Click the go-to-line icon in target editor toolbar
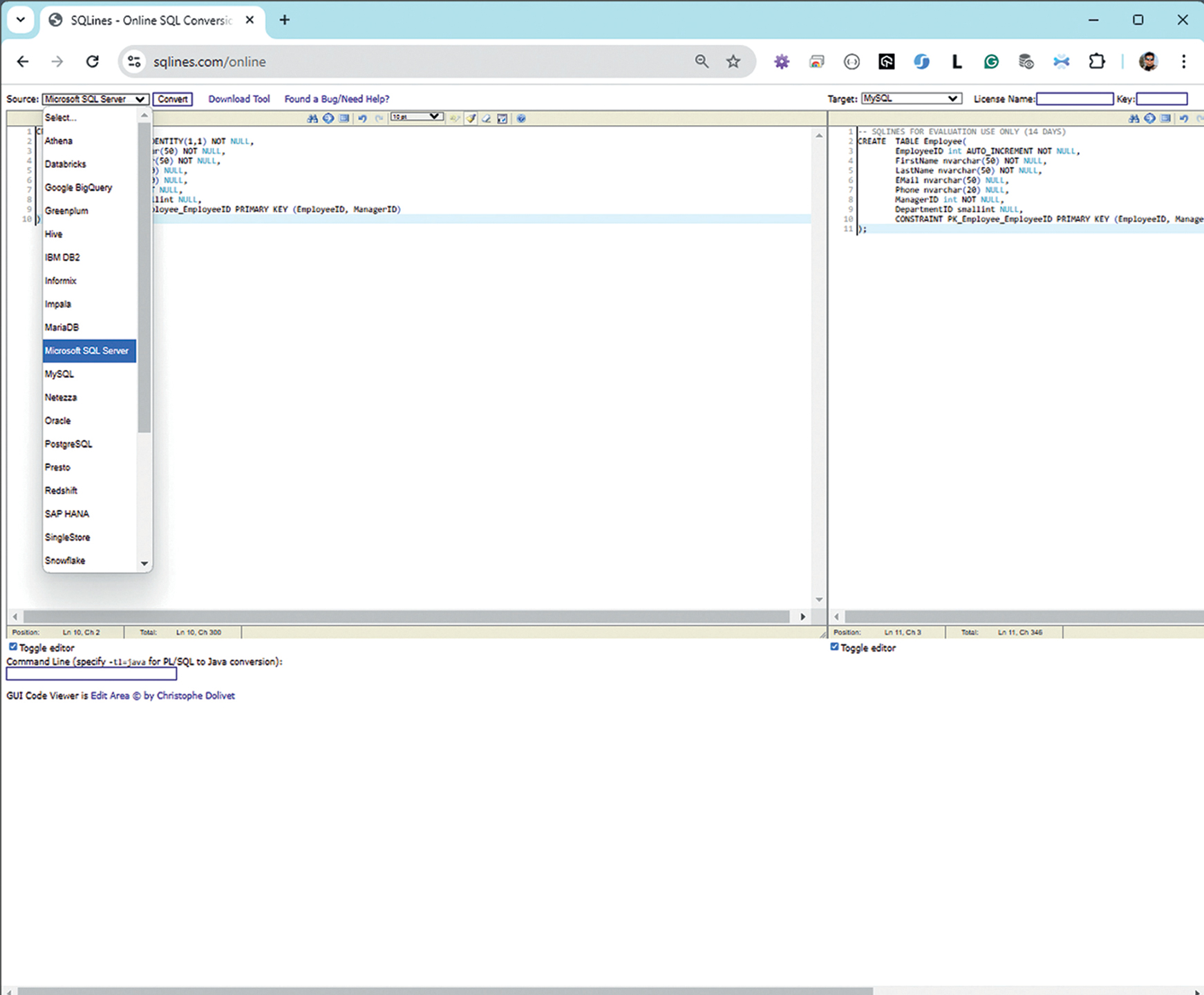Screen dimensions: 1204x995 click(x=1149, y=118)
